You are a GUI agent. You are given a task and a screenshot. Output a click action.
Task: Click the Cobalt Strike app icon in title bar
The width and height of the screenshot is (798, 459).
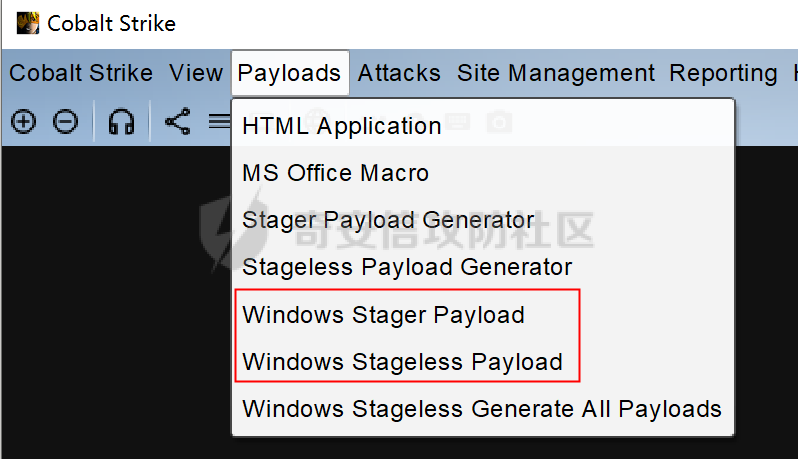pyautogui.click(x=28, y=22)
